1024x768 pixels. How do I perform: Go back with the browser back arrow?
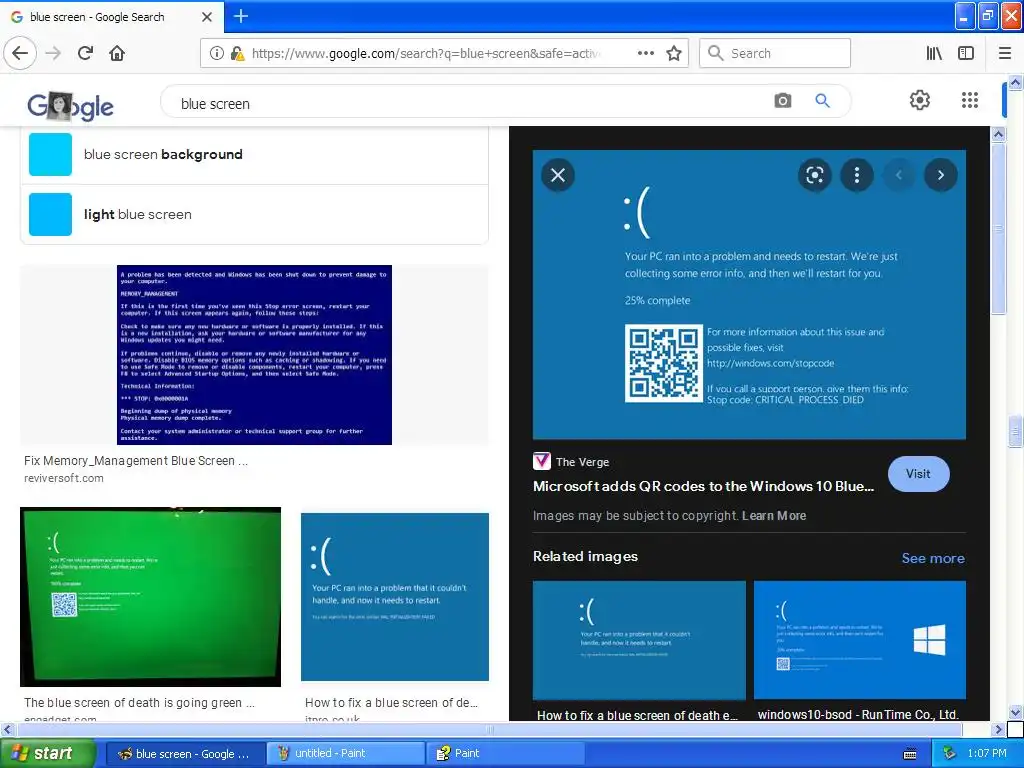tap(20, 53)
